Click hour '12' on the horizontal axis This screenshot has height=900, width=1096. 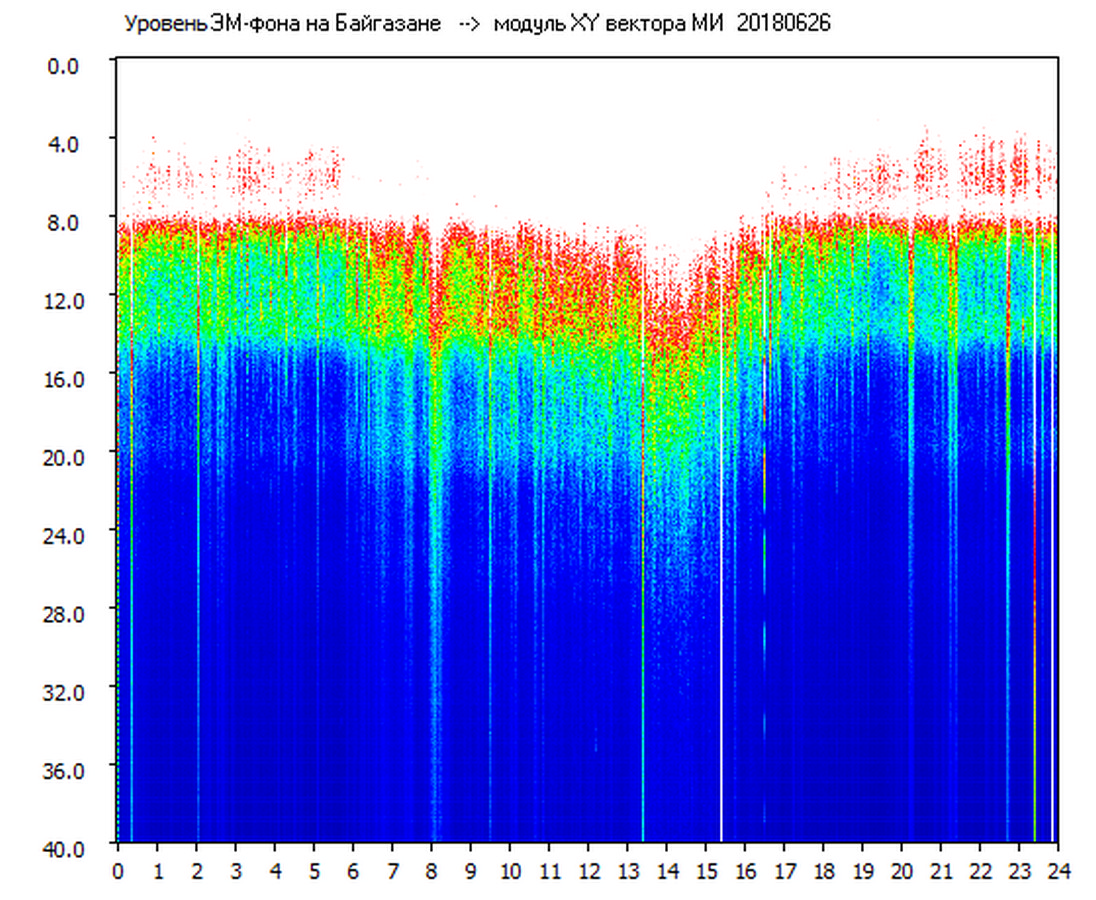588,871
